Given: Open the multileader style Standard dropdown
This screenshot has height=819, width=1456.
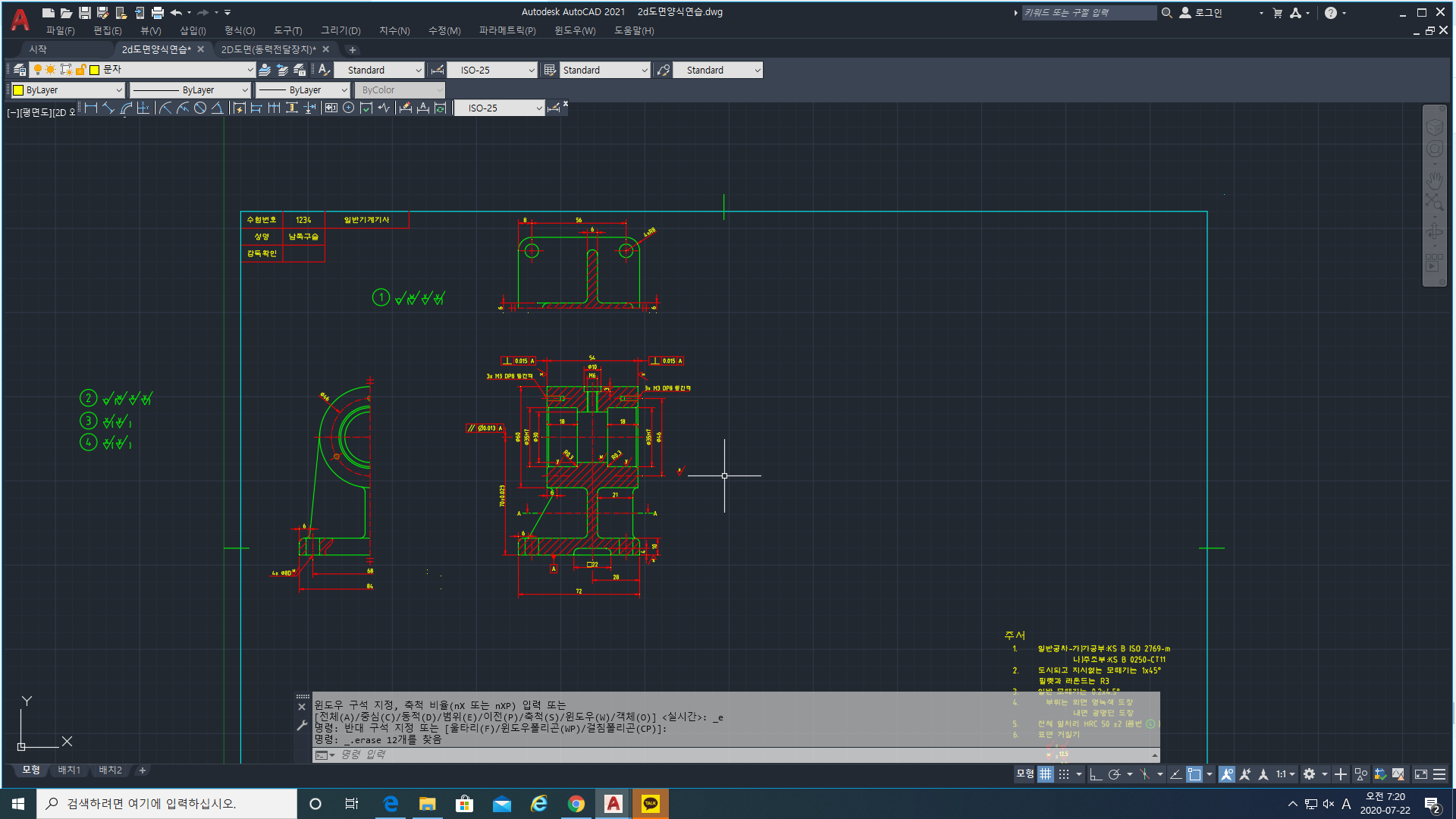Looking at the screenshot, I should tap(717, 70).
